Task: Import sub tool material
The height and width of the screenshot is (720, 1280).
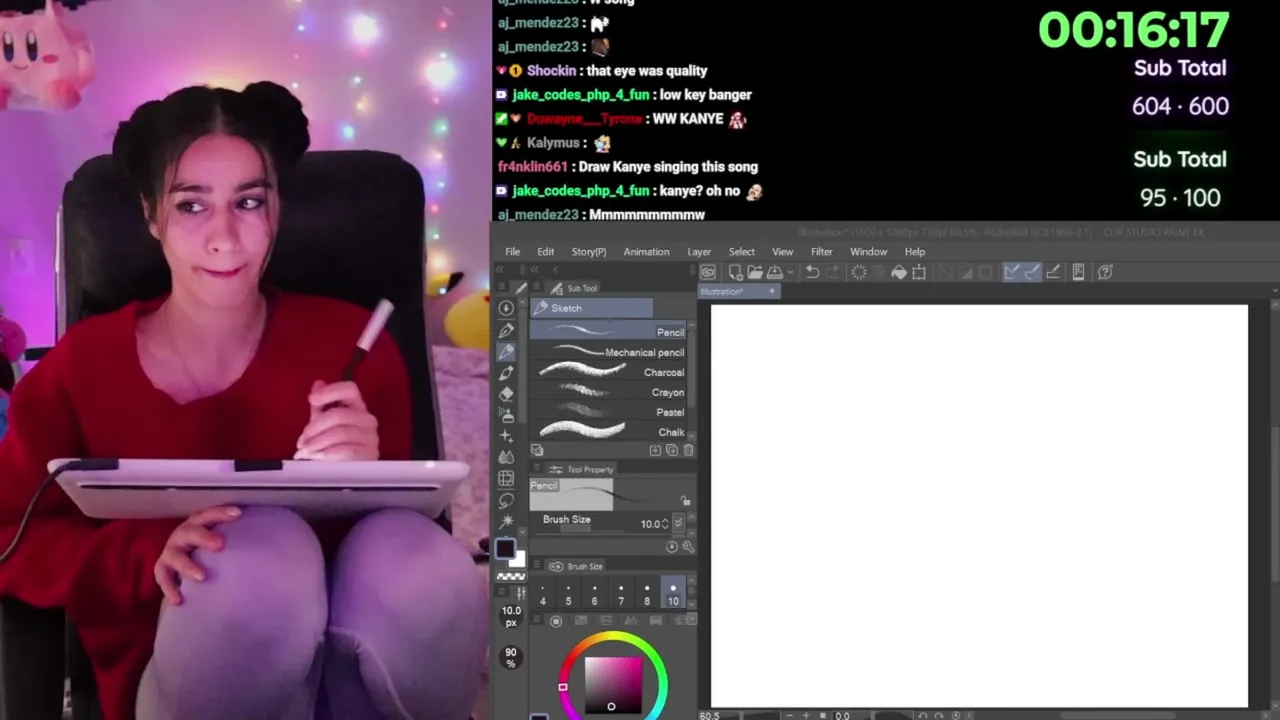Action: coord(655,450)
